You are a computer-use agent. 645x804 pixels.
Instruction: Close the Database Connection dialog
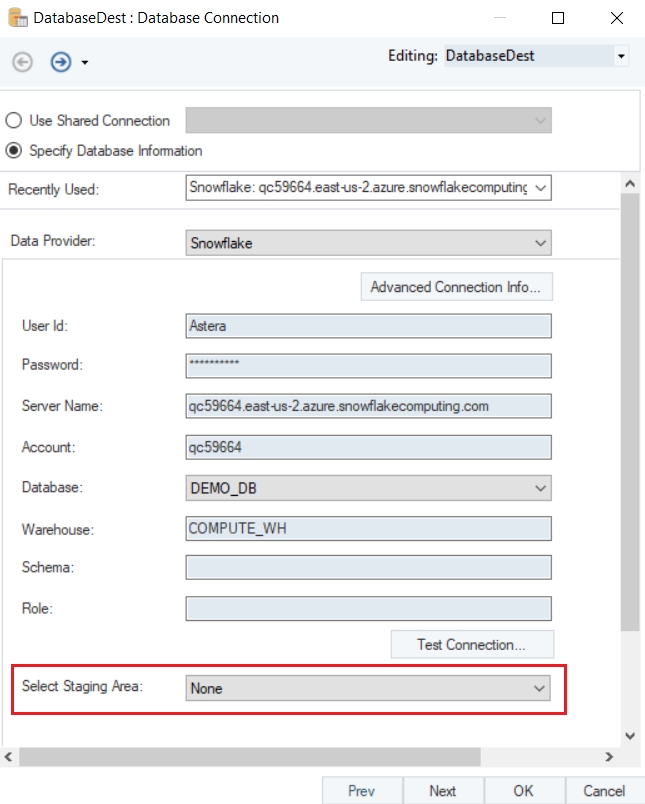(617, 18)
